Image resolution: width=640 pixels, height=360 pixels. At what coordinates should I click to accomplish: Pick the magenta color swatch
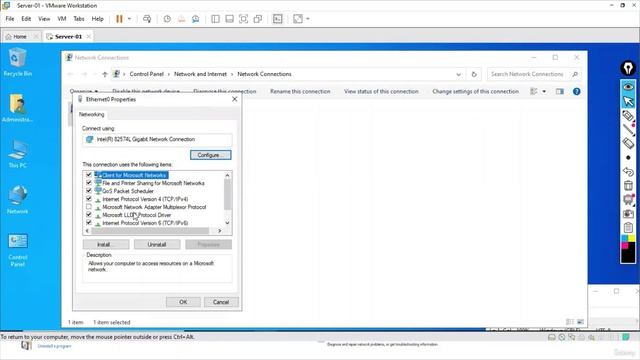[x=625, y=245]
